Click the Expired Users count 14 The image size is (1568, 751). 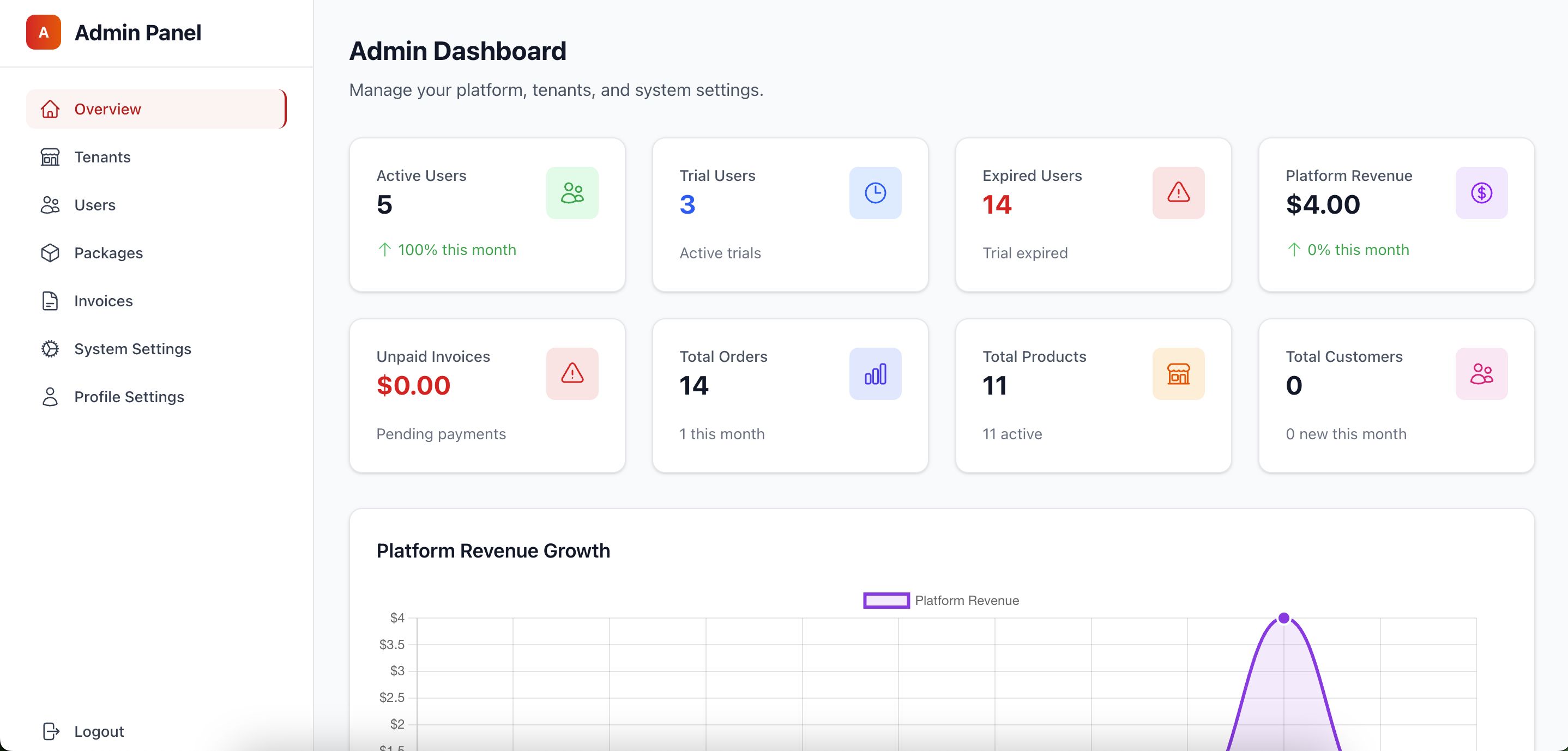[x=997, y=204]
